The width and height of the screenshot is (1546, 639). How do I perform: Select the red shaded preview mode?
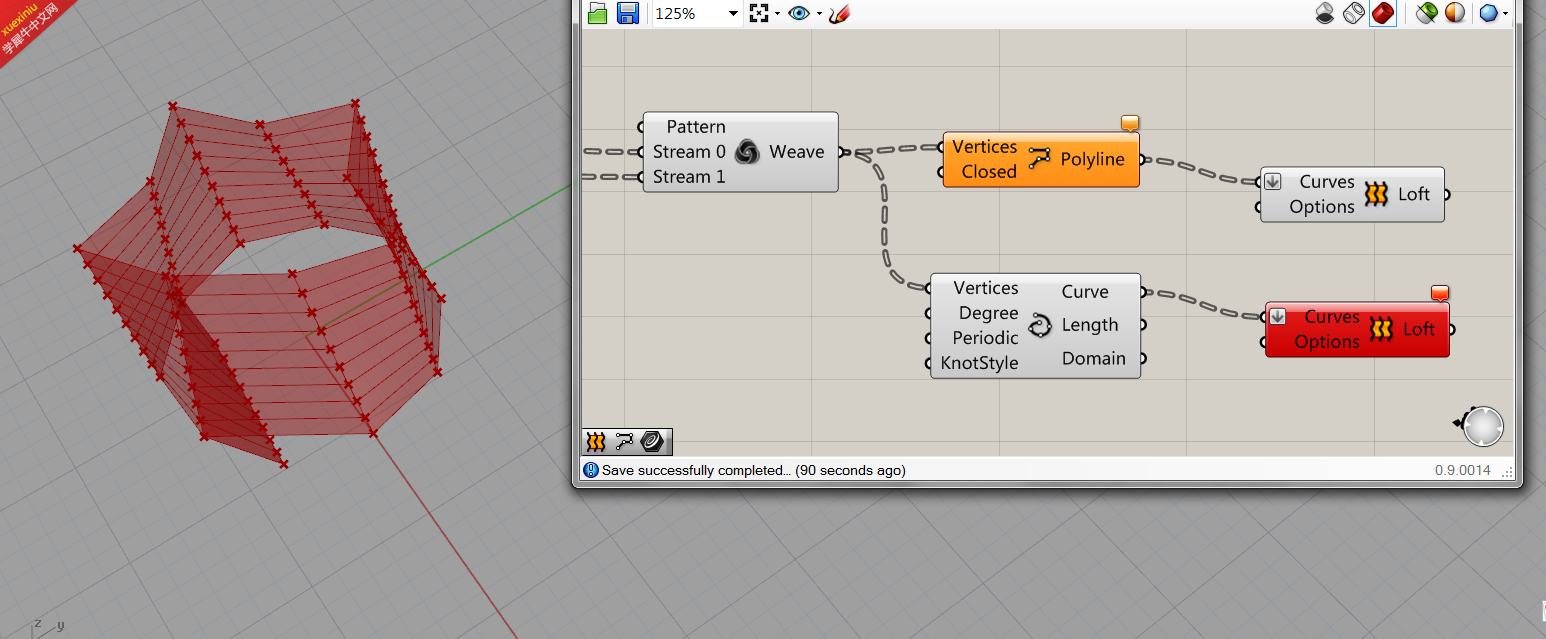click(1383, 13)
